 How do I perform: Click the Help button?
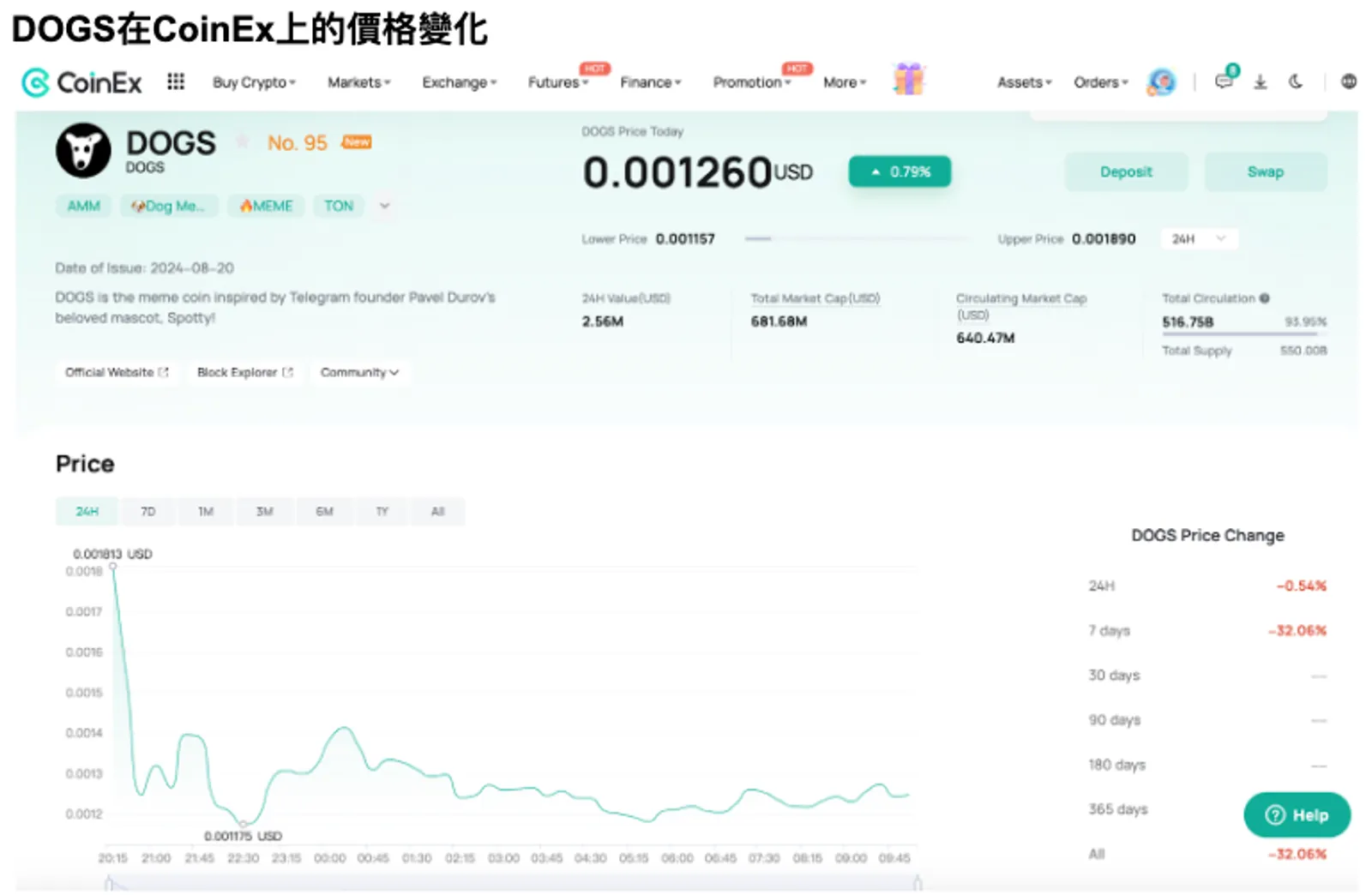1297,814
